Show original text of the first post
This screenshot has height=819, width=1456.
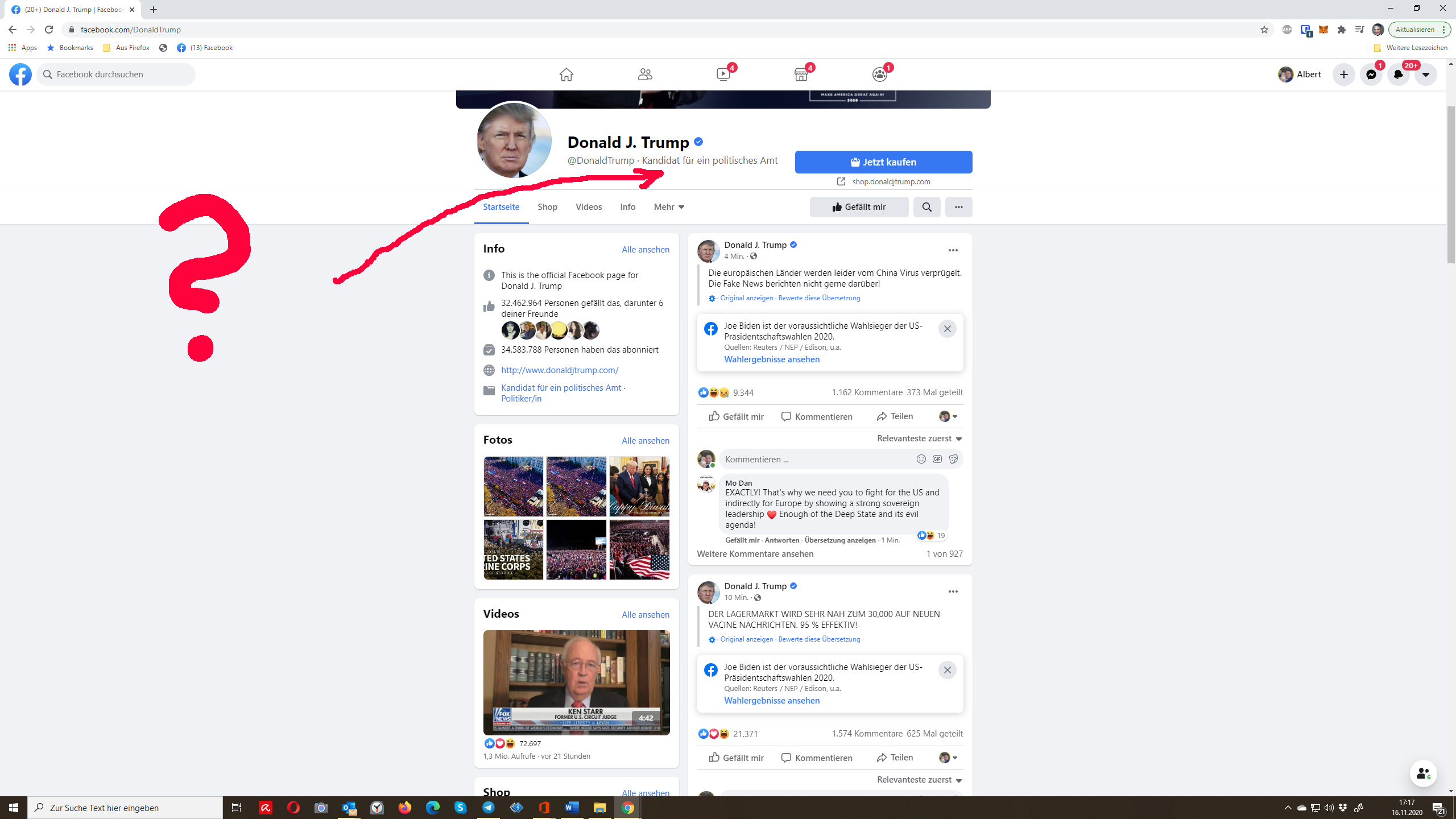(746, 298)
